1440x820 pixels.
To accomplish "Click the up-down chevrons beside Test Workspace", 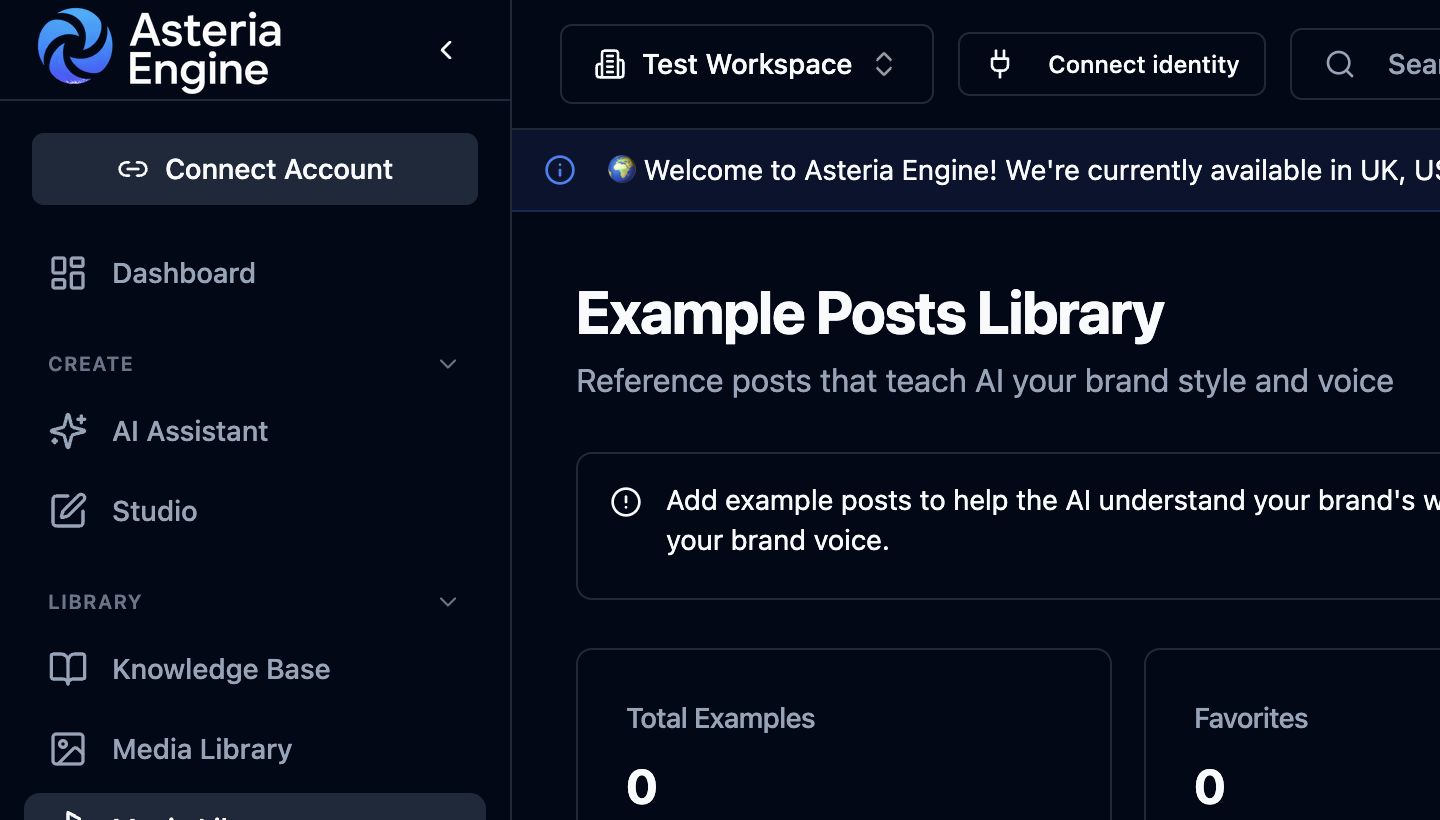I will [x=884, y=65].
